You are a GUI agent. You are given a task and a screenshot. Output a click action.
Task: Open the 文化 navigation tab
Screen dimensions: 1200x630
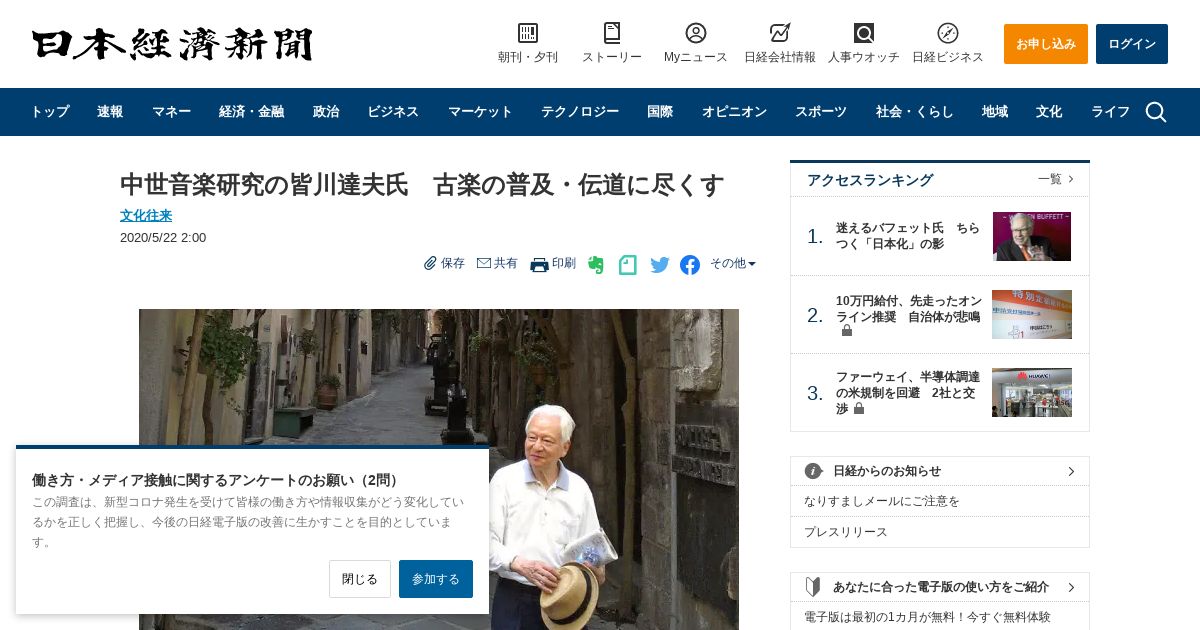(x=1049, y=112)
